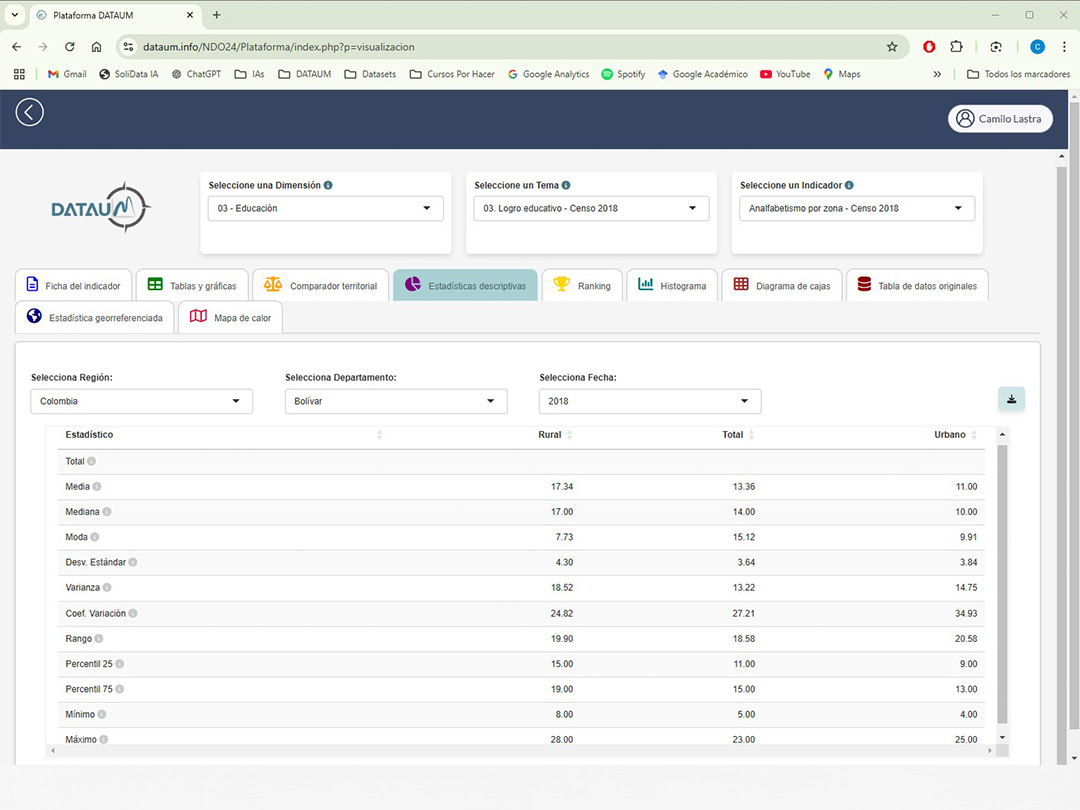Viewport: 1080px width, 810px height.
Task: Open the Selecciona Fecha dropdown
Action: tap(649, 401)
